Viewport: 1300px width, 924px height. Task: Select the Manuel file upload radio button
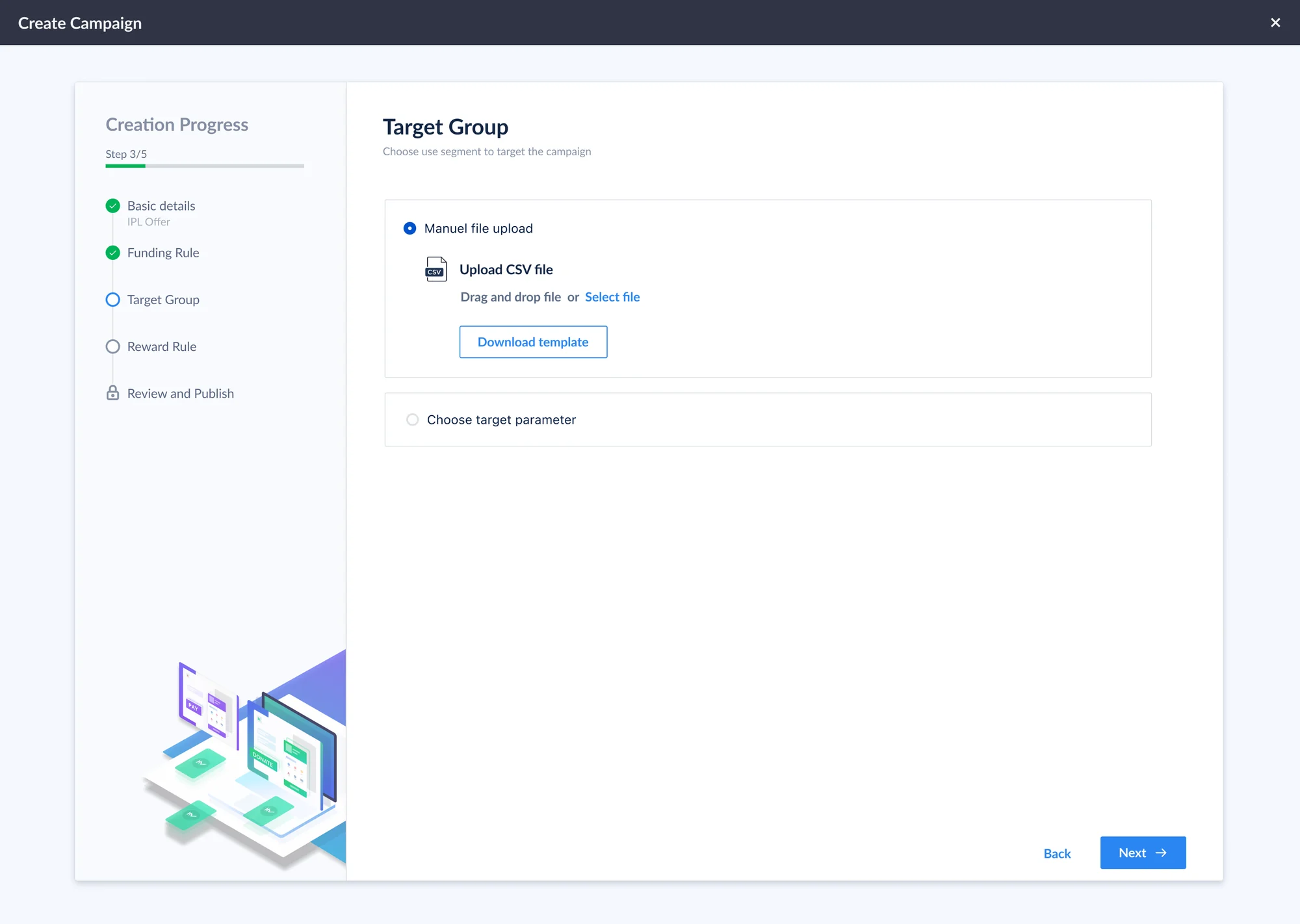(409, 228)
